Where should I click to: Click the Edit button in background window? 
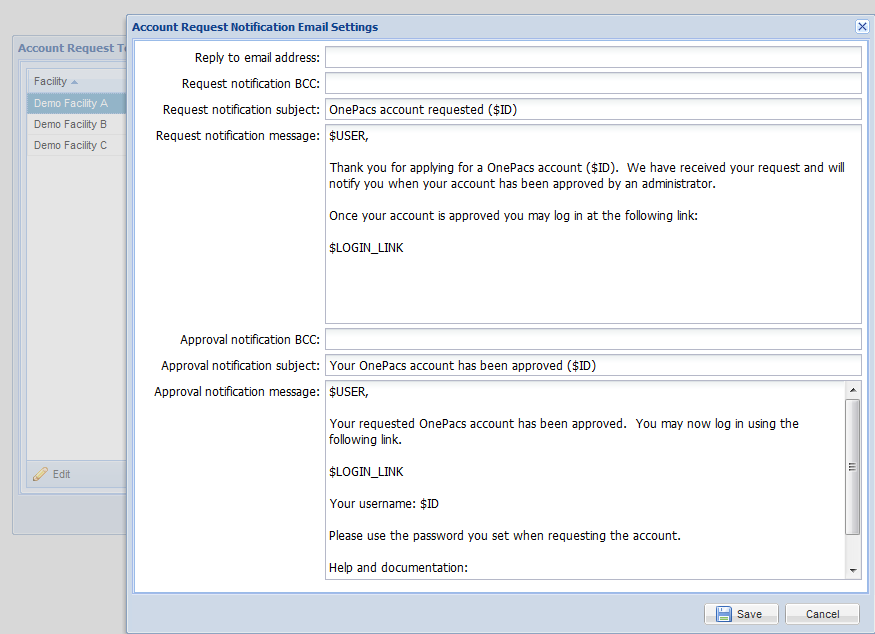[52, 474]
